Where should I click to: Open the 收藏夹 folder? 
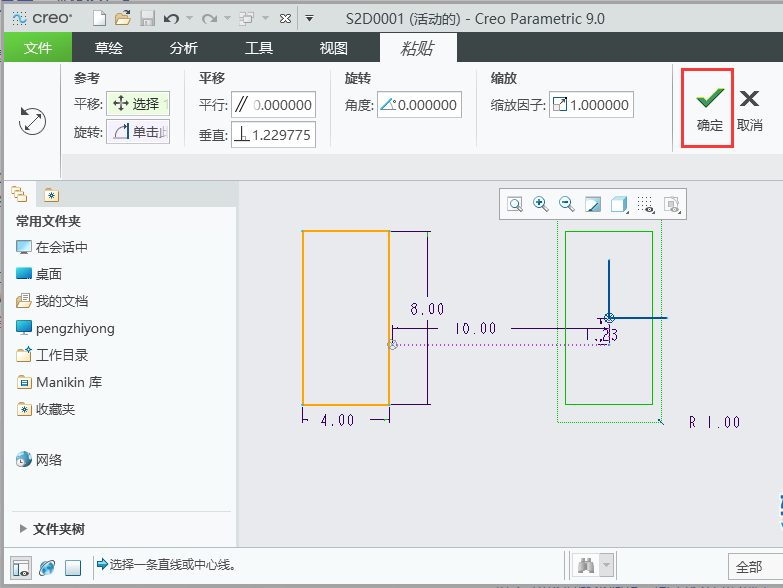(x=45, y=409)
